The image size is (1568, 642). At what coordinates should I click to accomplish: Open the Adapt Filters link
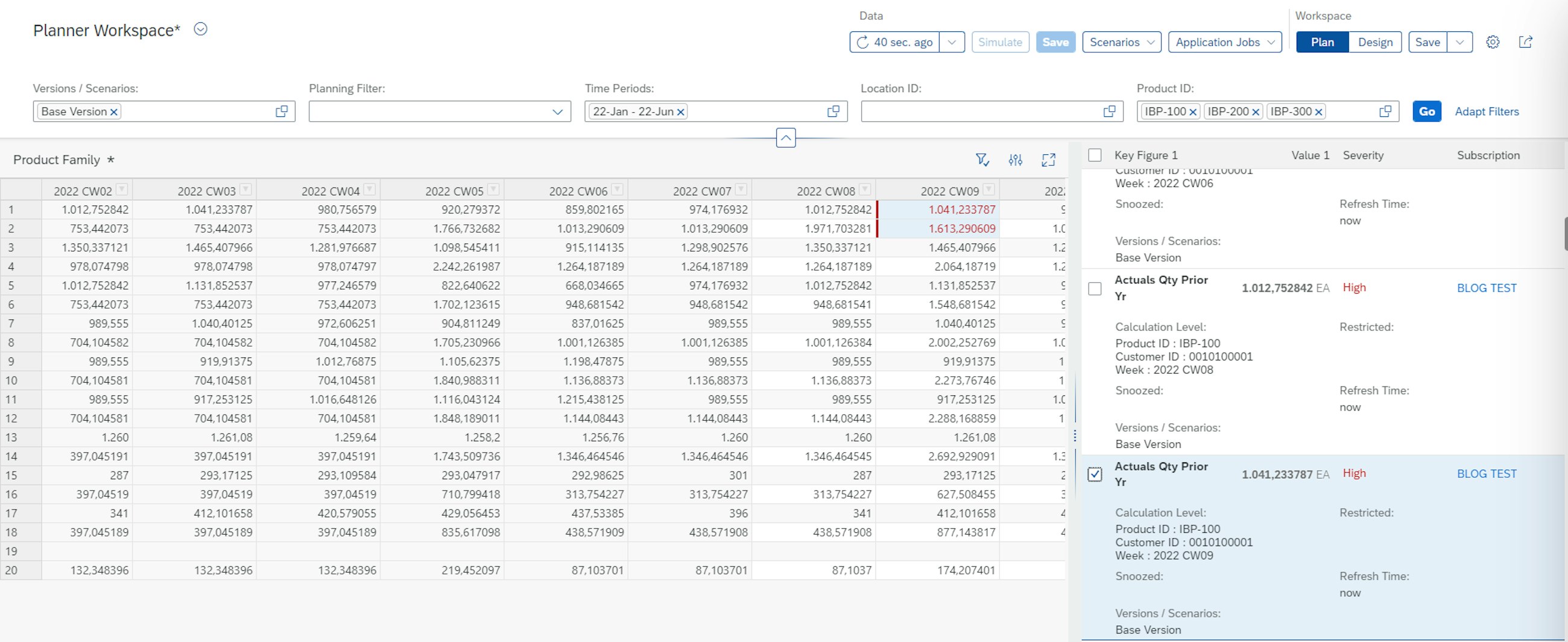(1487, 112)
